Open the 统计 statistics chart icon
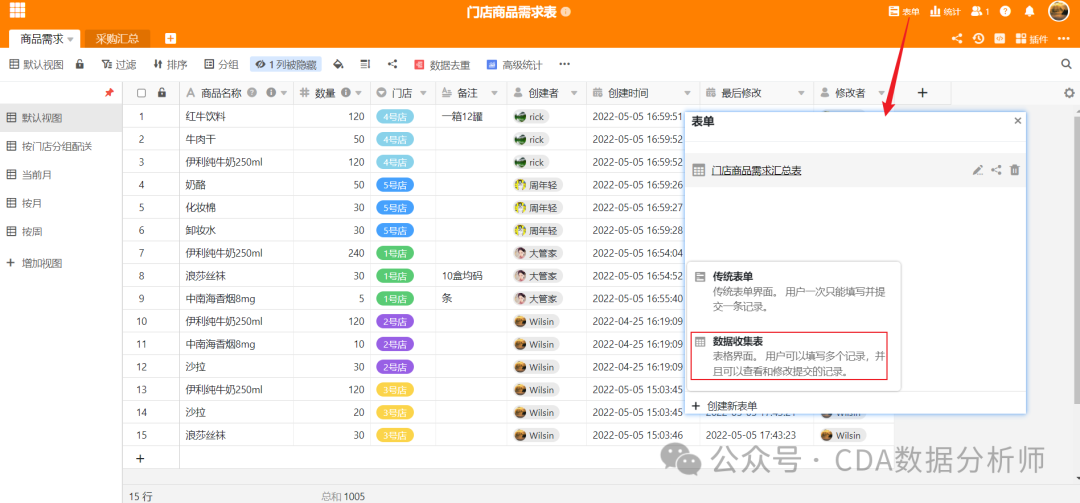This screenshot has width=1080, height=503. click(x=945, y=11)
